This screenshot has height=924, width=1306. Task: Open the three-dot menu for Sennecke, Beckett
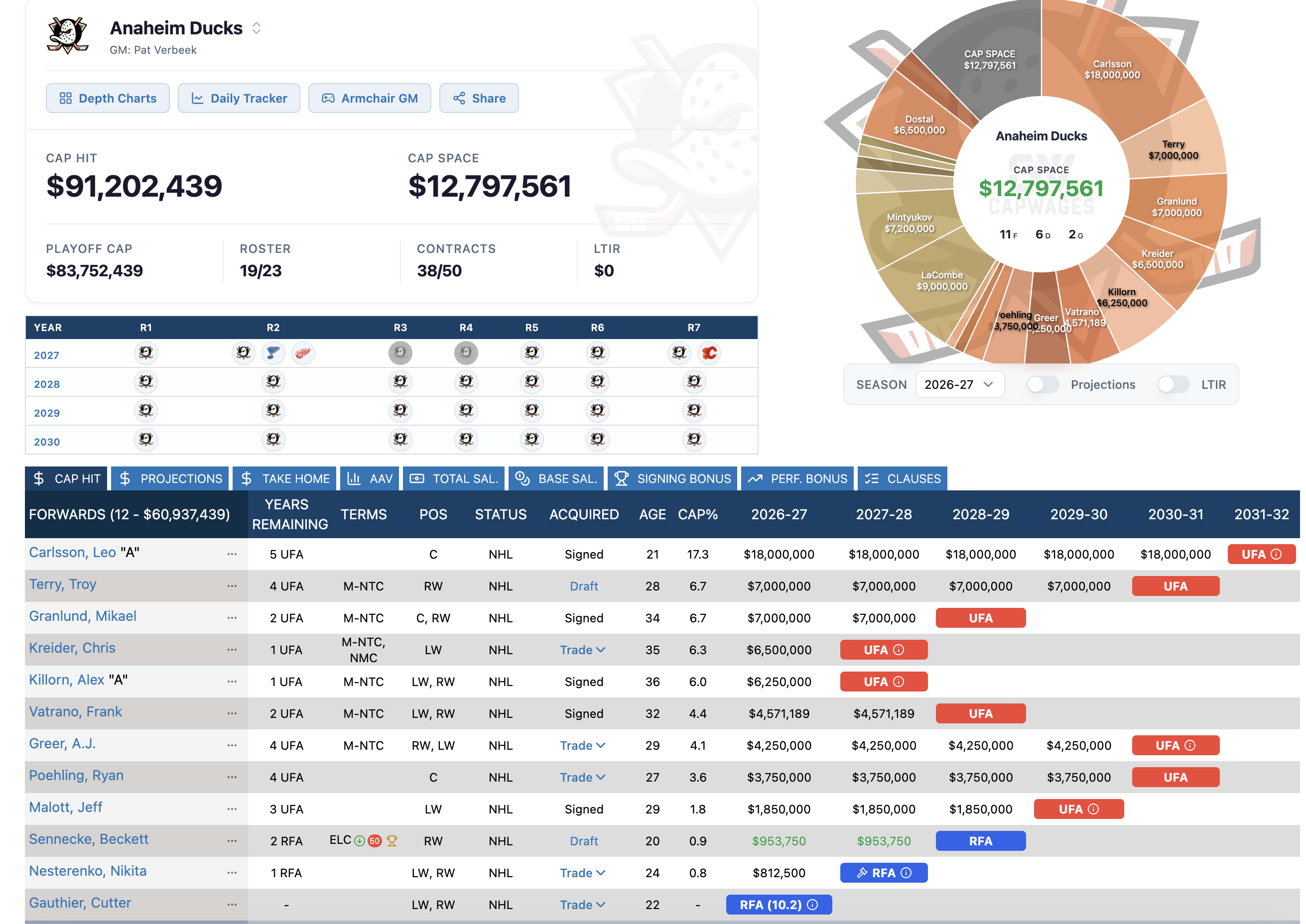click(x=232, y=841)
